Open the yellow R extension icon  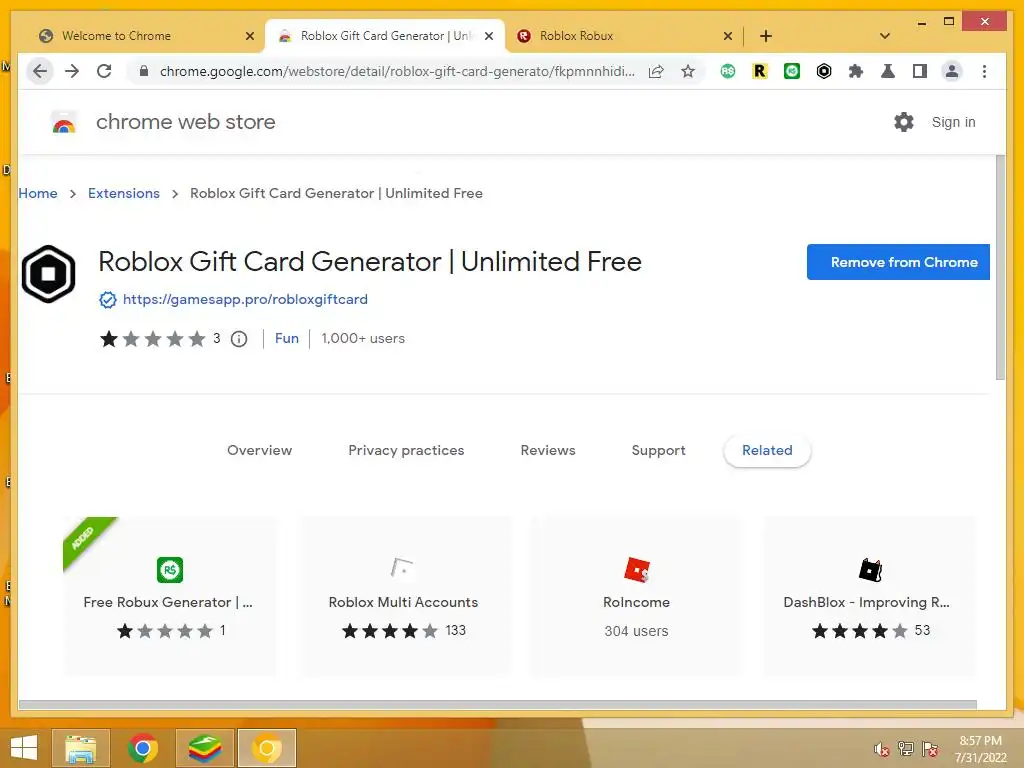760,71
